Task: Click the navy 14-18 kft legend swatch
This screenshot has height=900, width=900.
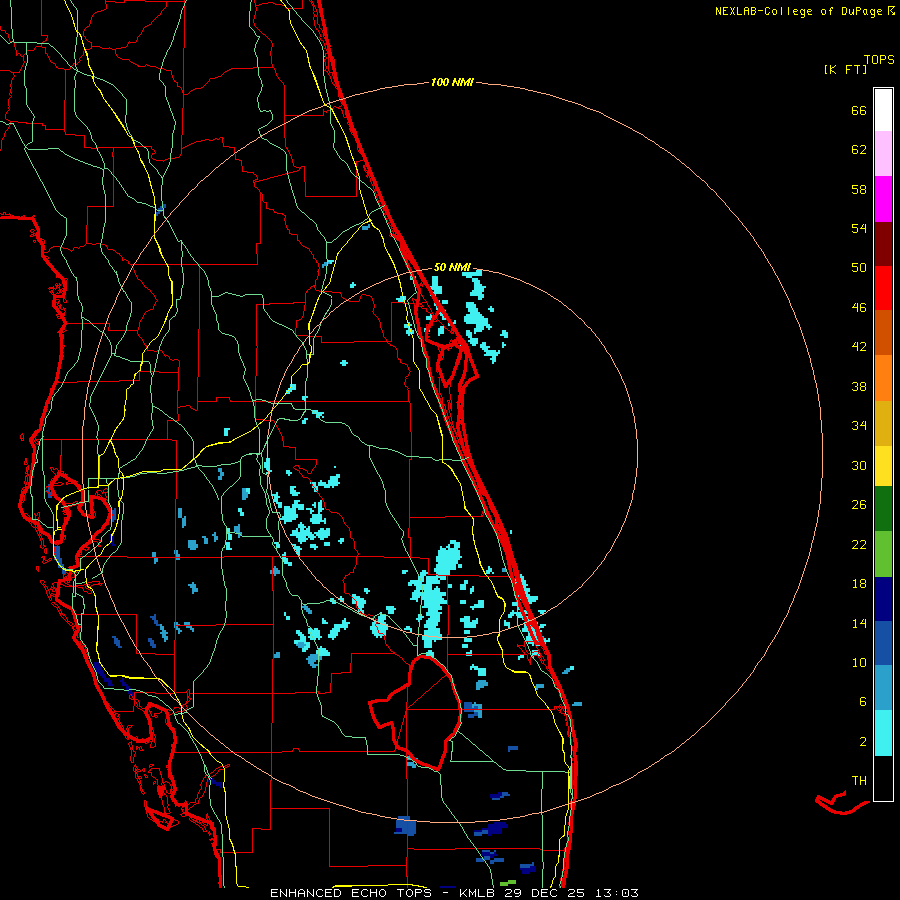Action: pyautogui.click(x=883, y=599)
